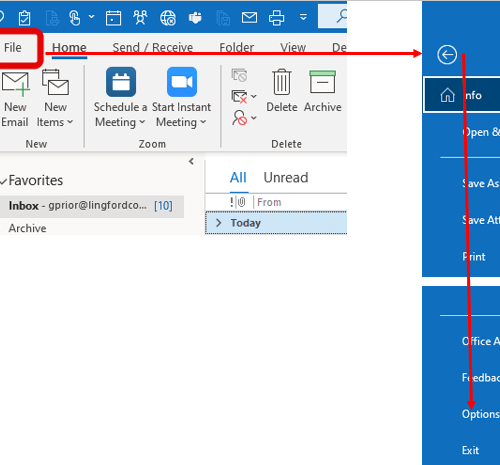Open Options in the File menu
The width and height of the screenshot is (500, 465).
coord(481,414)
